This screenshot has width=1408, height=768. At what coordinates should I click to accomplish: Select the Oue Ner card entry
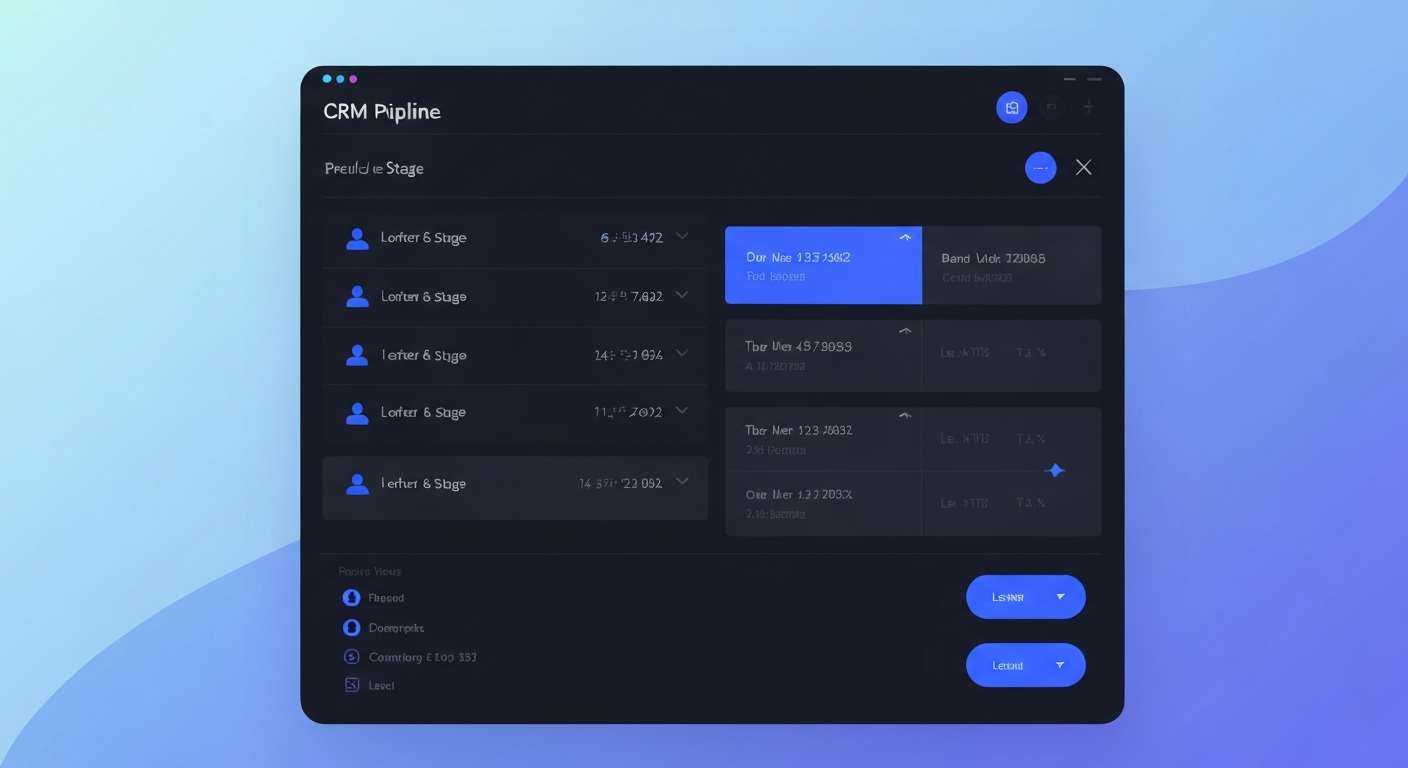(x=823, y=504)
